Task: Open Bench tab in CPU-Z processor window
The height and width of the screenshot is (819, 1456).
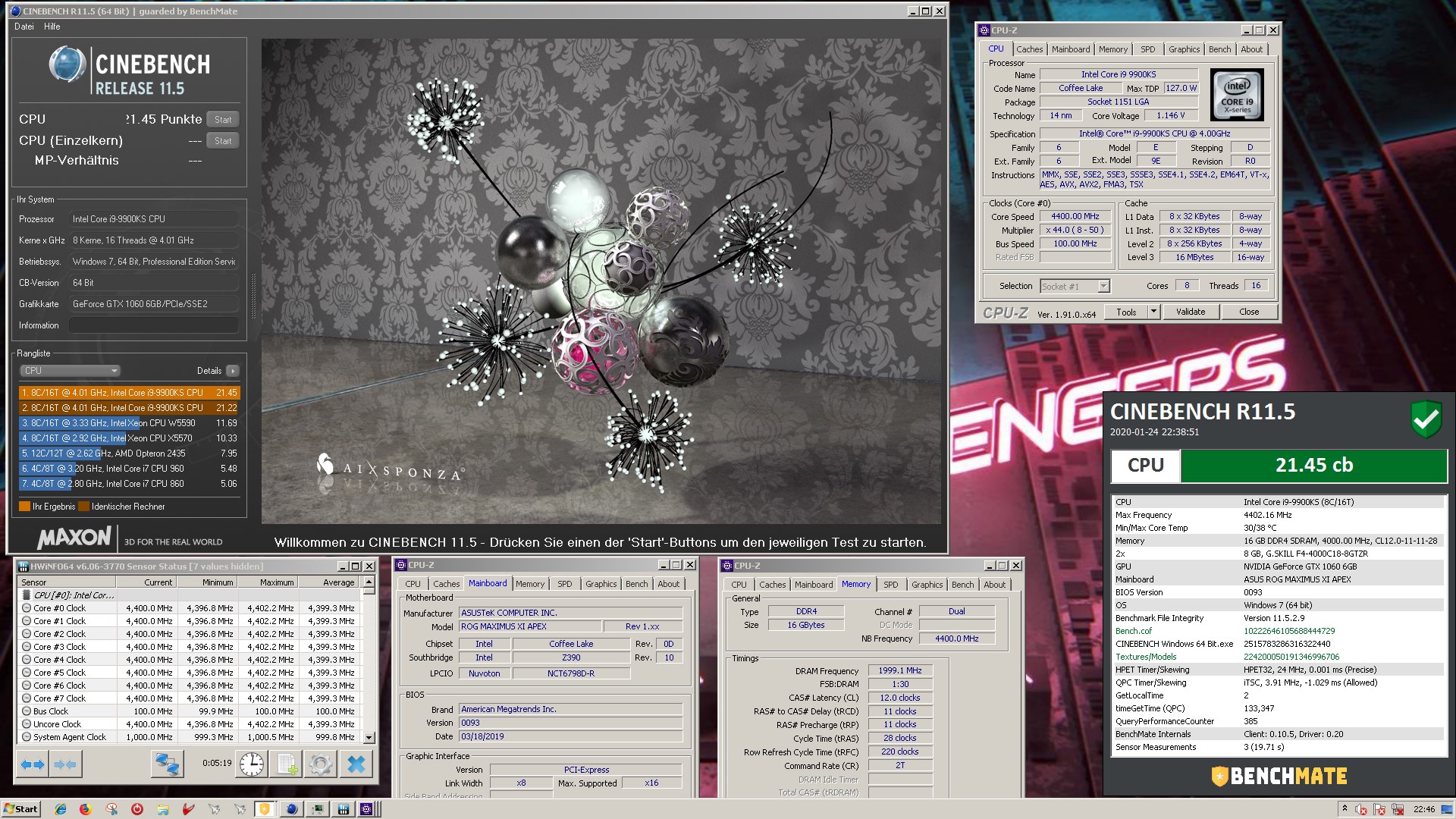Action: click(1219, 49)
